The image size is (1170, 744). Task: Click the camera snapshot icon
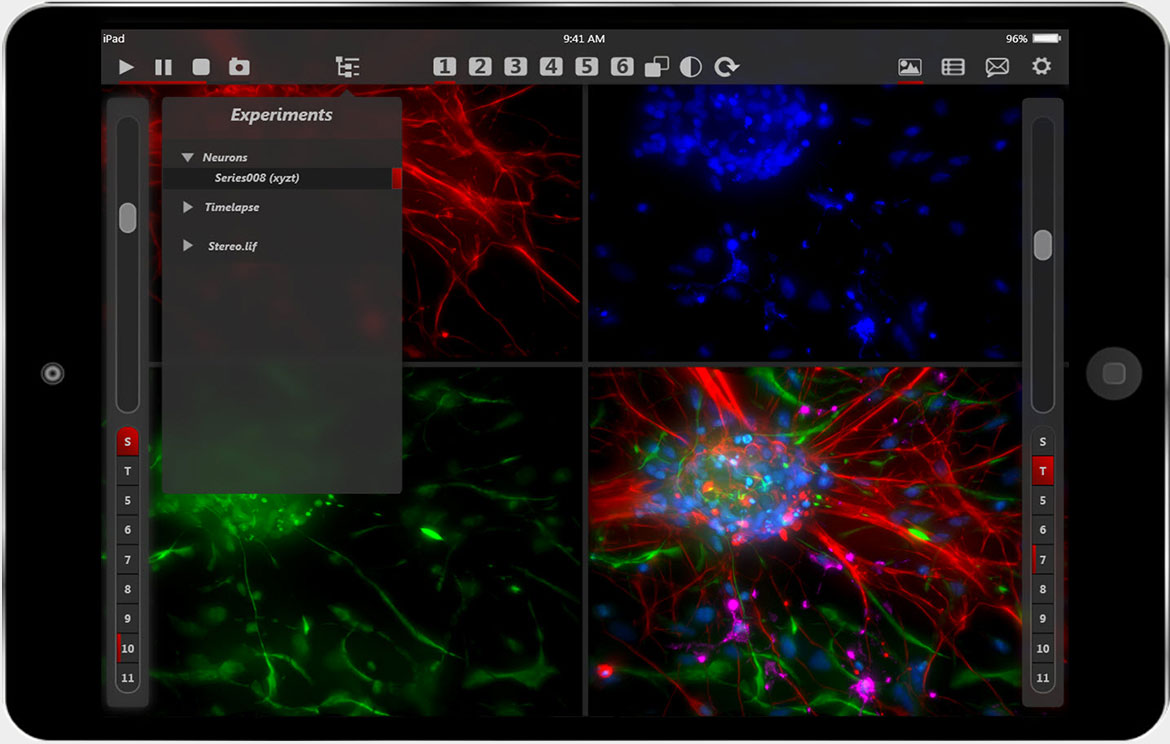tap(239, 67)
